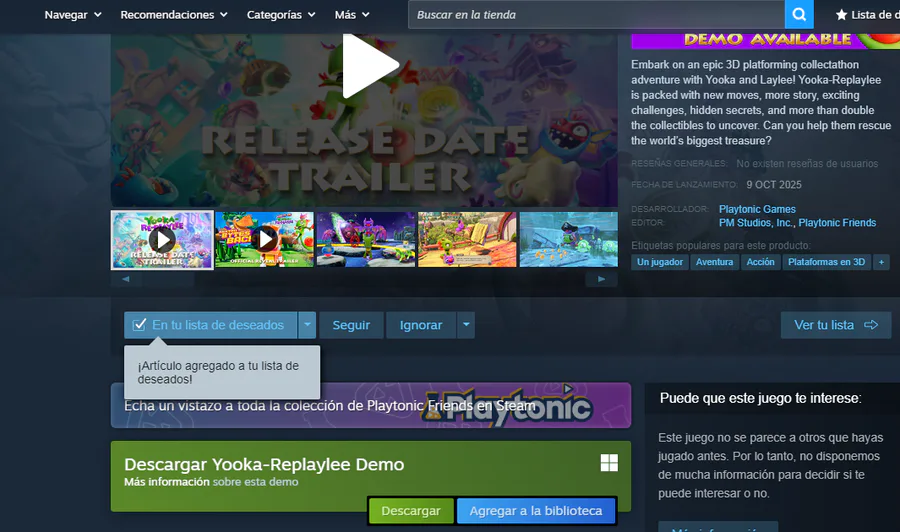Viewport: 900px width, 532px height.
Task: Open the Playtonic Friends collection banner
Action: (x=371, y=405)
